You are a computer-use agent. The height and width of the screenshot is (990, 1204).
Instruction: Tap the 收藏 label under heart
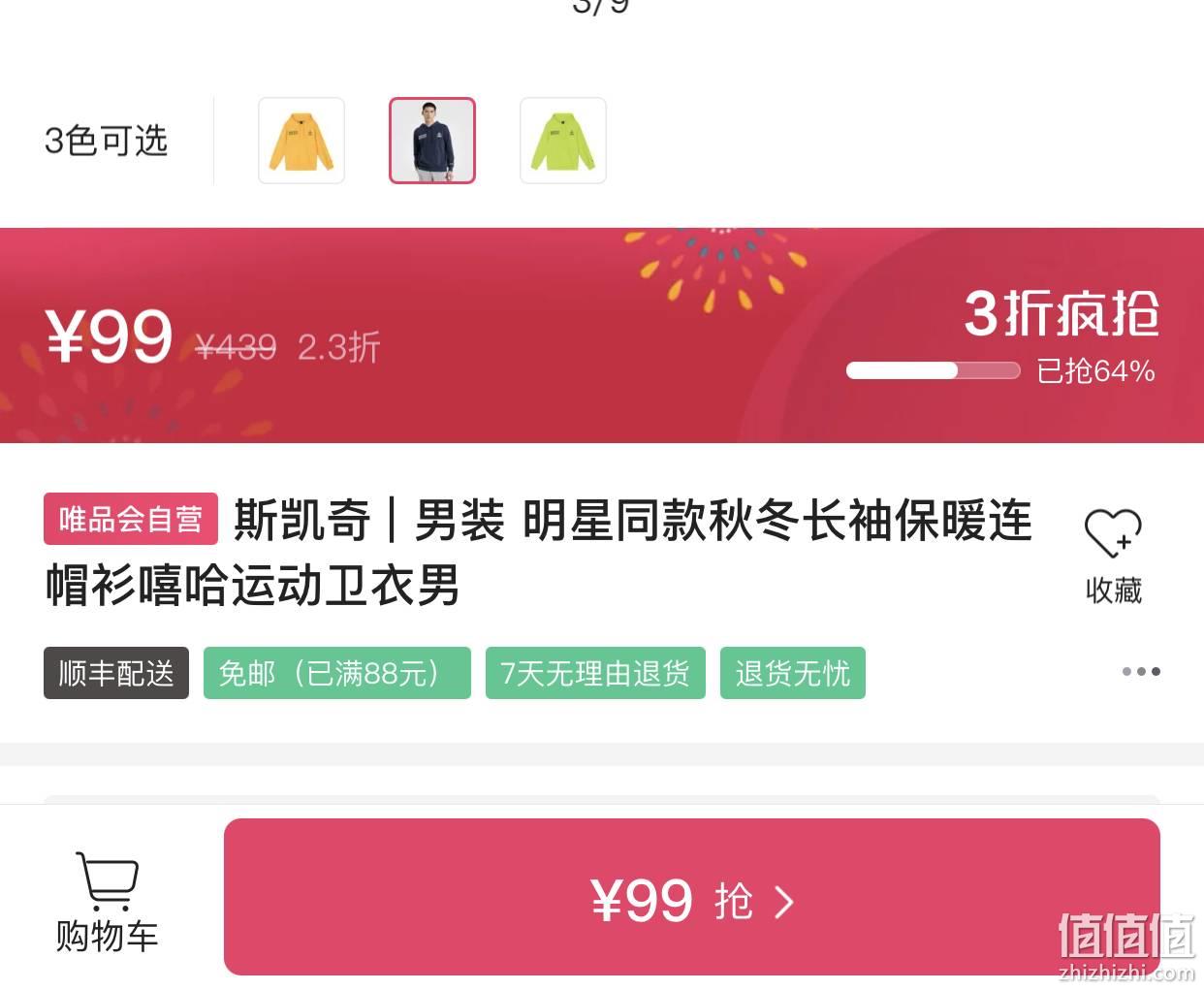tap(1114, 590)
